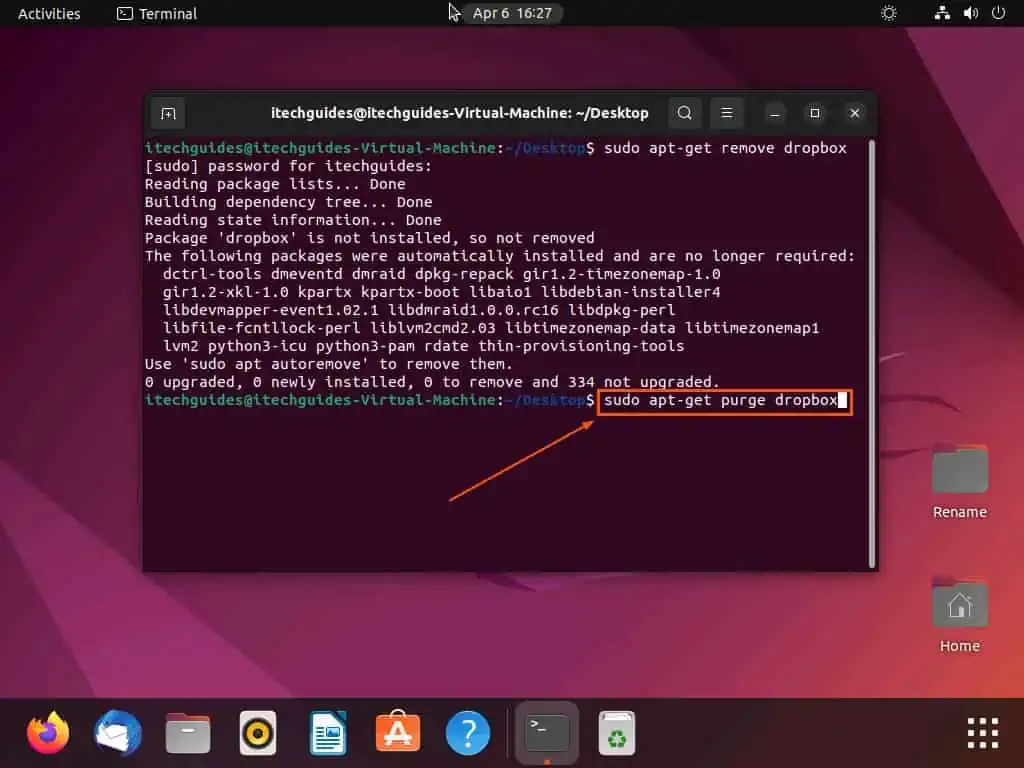Launch Ubuntu Software center from the dock
This screenshot has width=1024, height=768.
[x=397, y=733]
